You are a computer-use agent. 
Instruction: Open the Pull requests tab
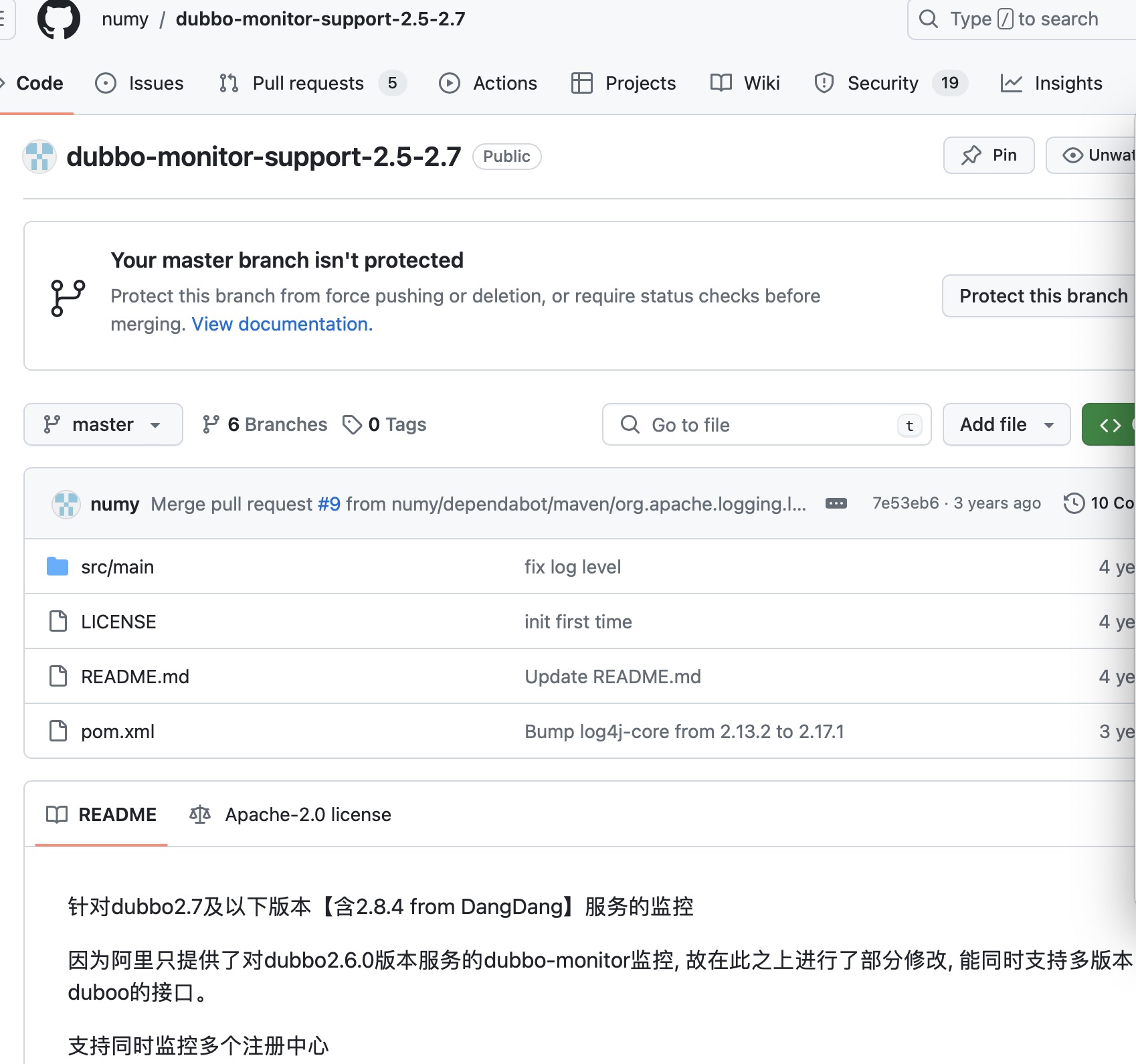[312, 83]
